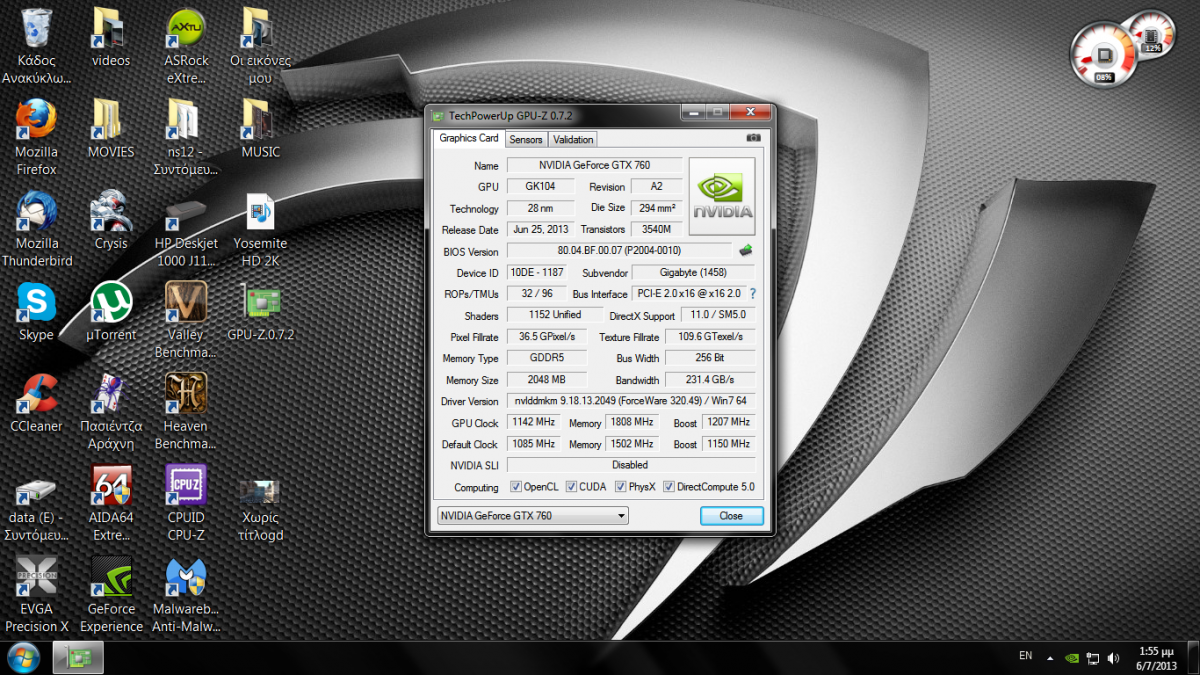The image size is (1200, 675).
Task: Open the Windows Start menu
Action: [22, 657]
